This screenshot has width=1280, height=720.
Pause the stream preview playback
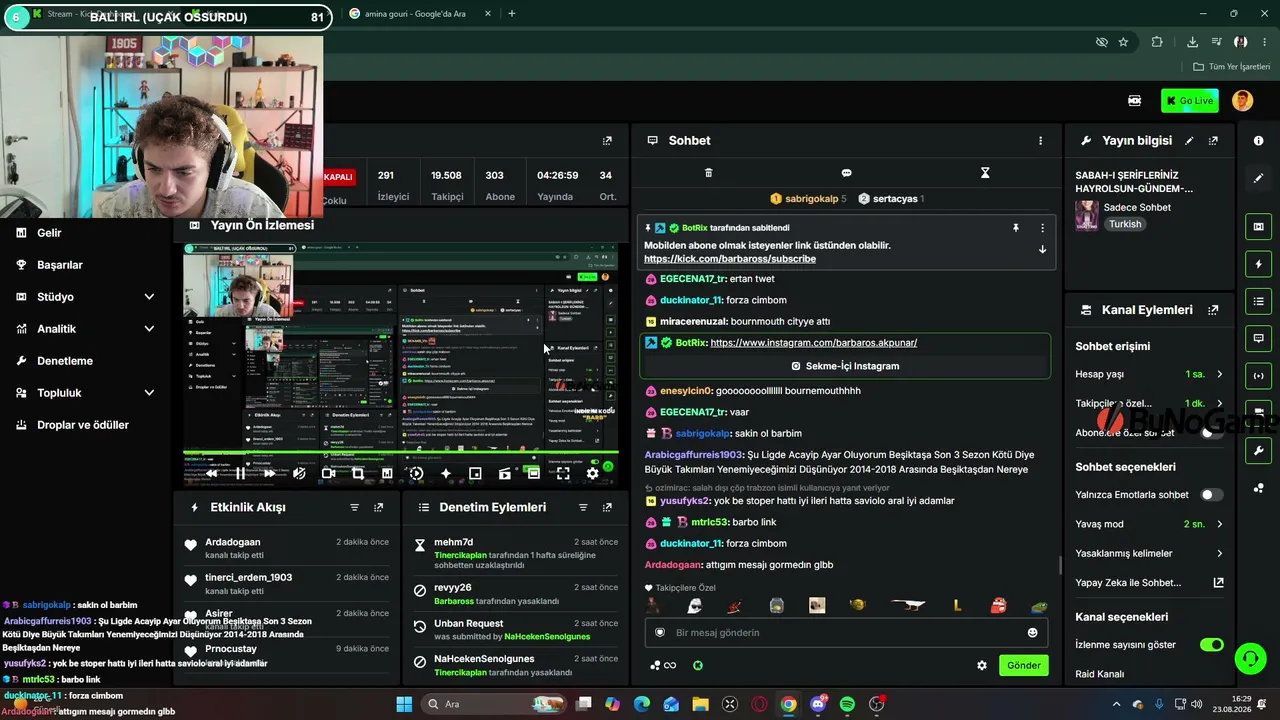click(x=240, y=474)
